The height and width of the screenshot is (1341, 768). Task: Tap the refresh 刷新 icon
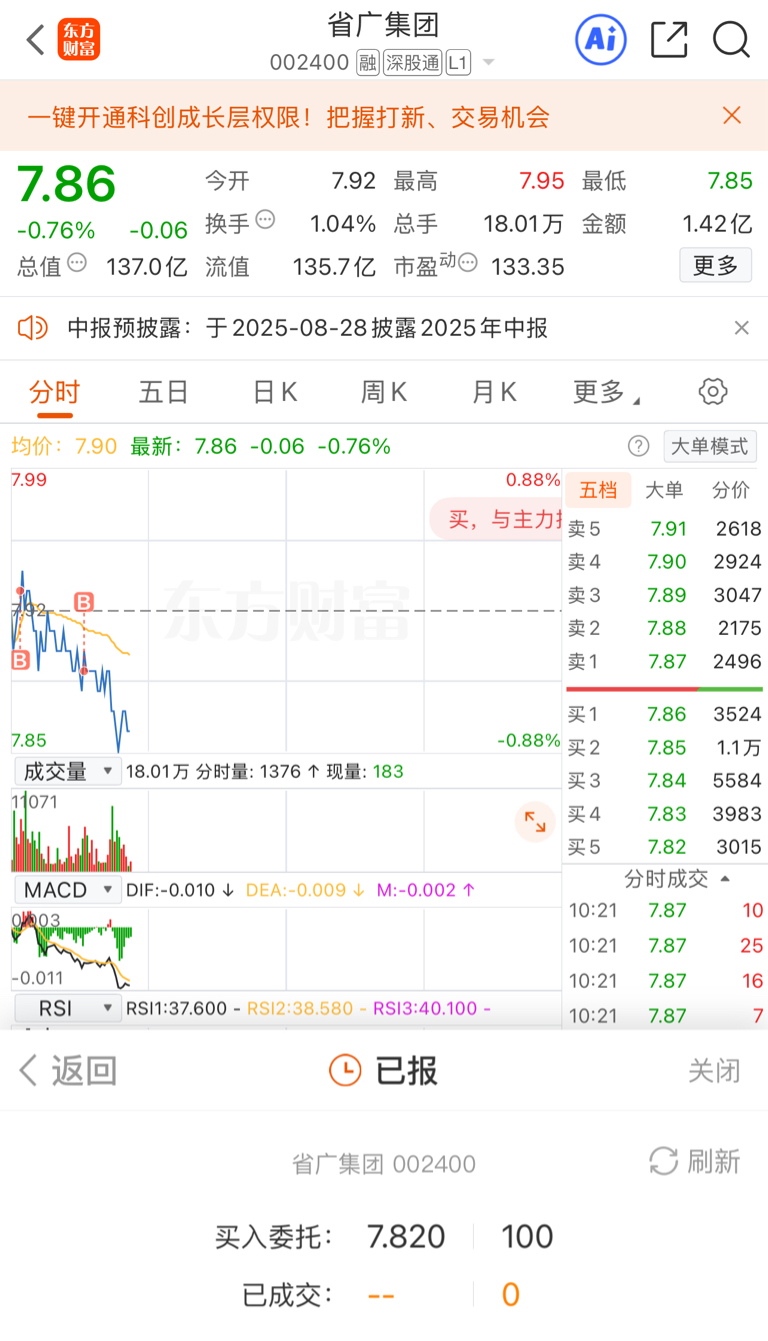click(664, 1161)
